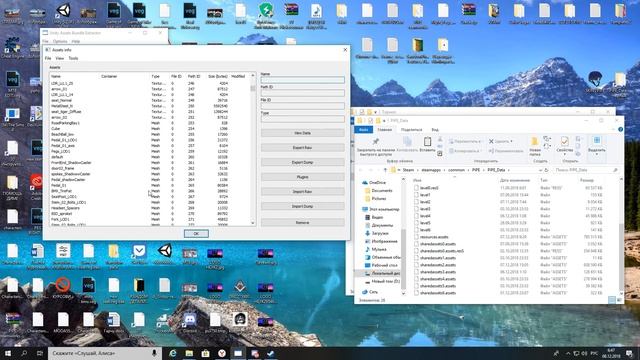Switch to the Главная ribbon tab
Screen dimensions: 640x360
(384, 129)
